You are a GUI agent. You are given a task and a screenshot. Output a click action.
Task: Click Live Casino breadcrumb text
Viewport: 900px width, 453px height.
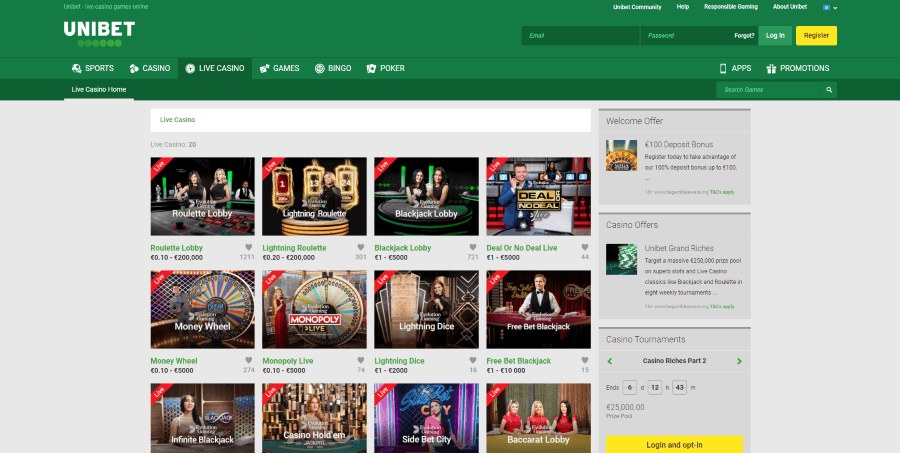click(177, 120)
